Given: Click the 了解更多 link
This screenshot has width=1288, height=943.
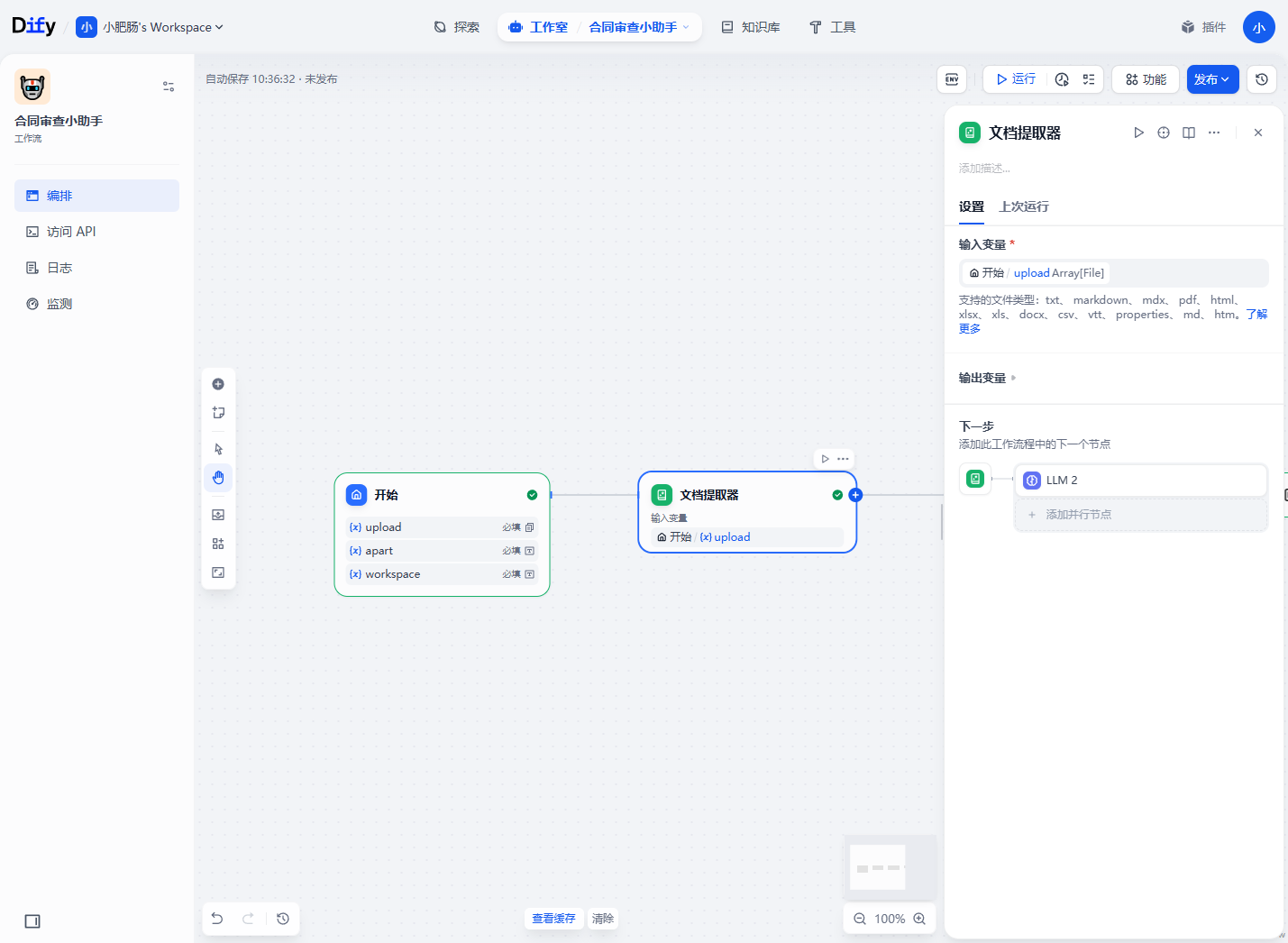Looking at the screenshot, I should point(1256,315).
